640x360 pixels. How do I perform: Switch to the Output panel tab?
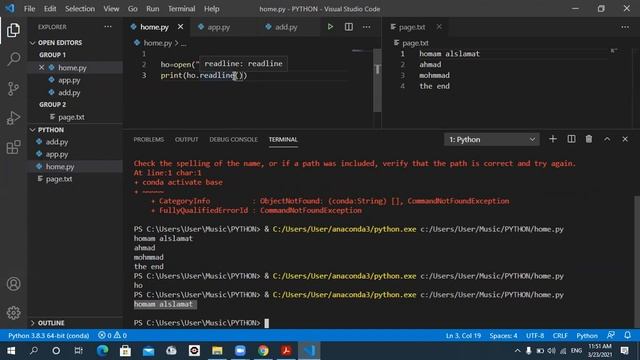[187, 140]
